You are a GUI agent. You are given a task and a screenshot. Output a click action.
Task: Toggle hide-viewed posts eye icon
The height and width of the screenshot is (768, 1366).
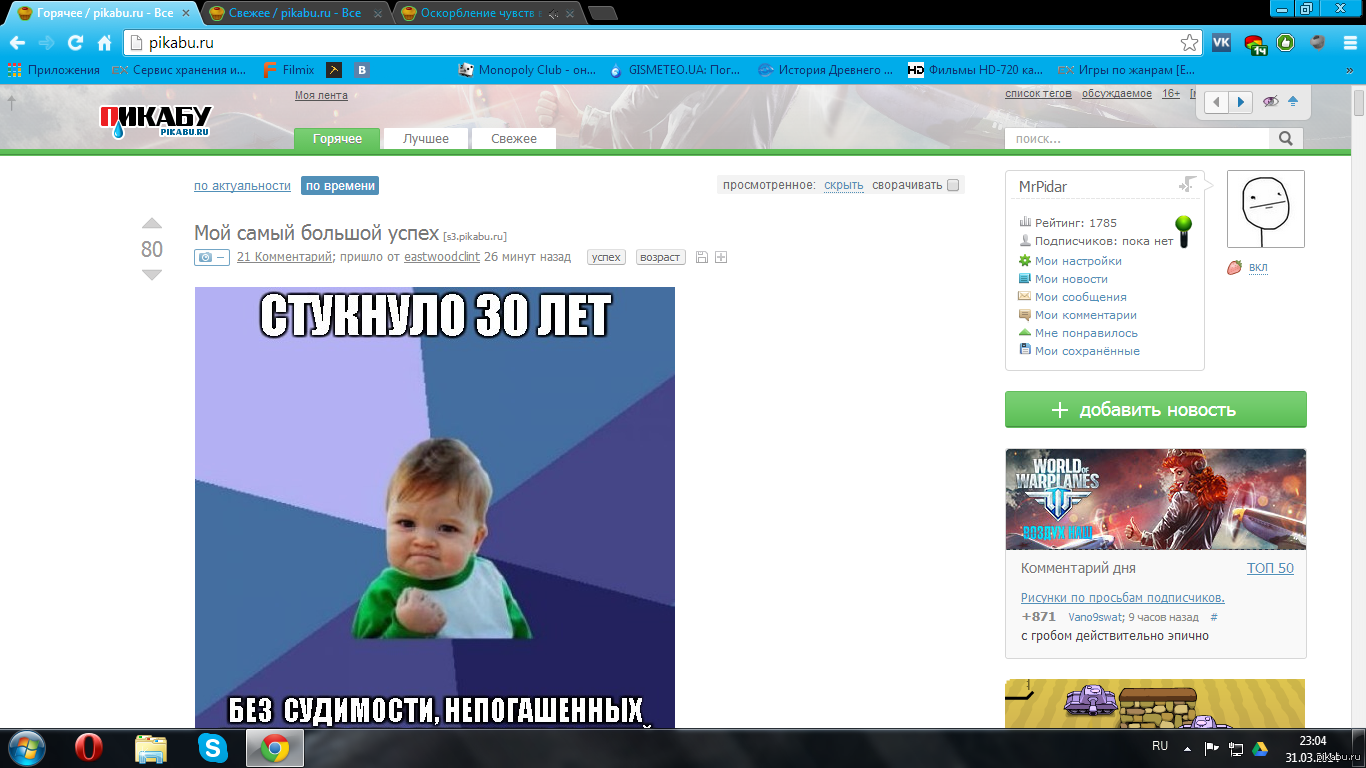1270,102
